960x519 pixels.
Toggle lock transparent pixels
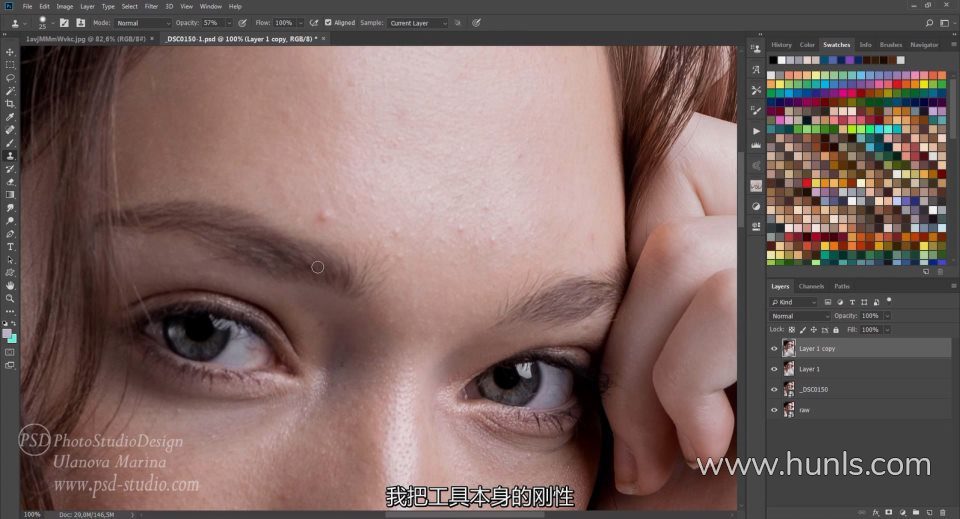pyautogui.click(x=792, y=330)
